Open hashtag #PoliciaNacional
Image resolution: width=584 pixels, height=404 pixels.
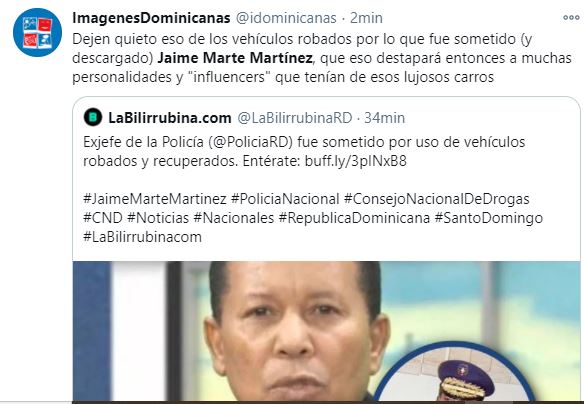(x=285, y=199)
